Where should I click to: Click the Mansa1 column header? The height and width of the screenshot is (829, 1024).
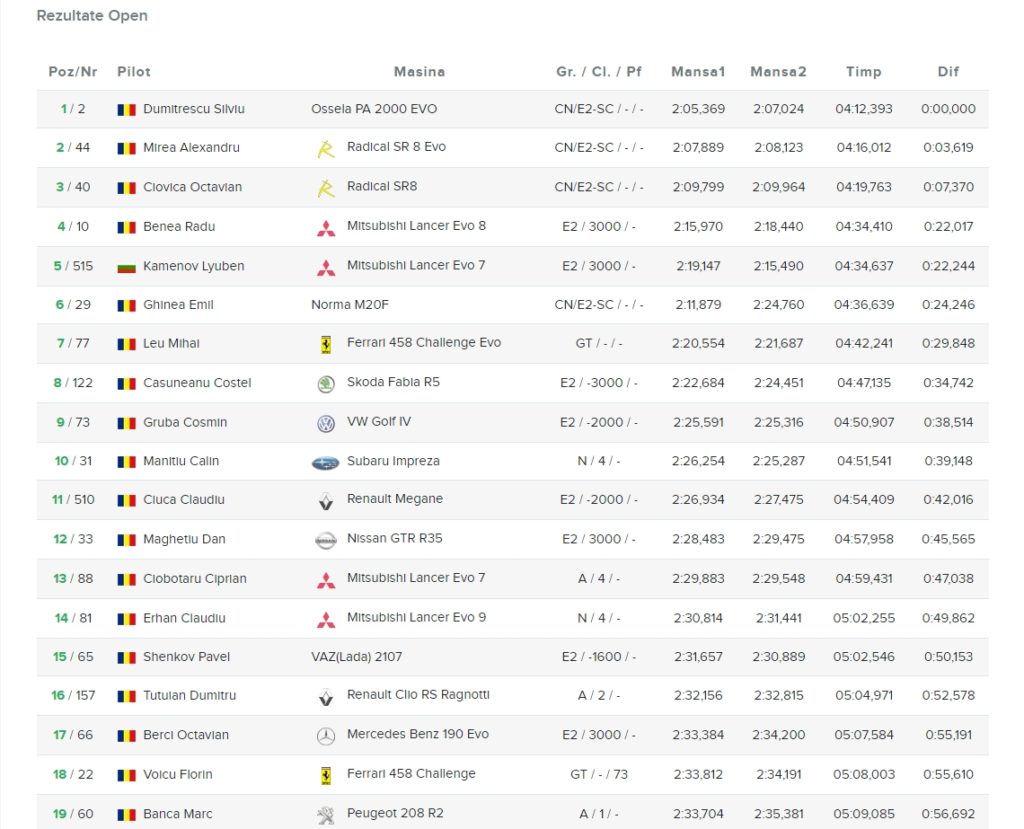click(697, 72)
